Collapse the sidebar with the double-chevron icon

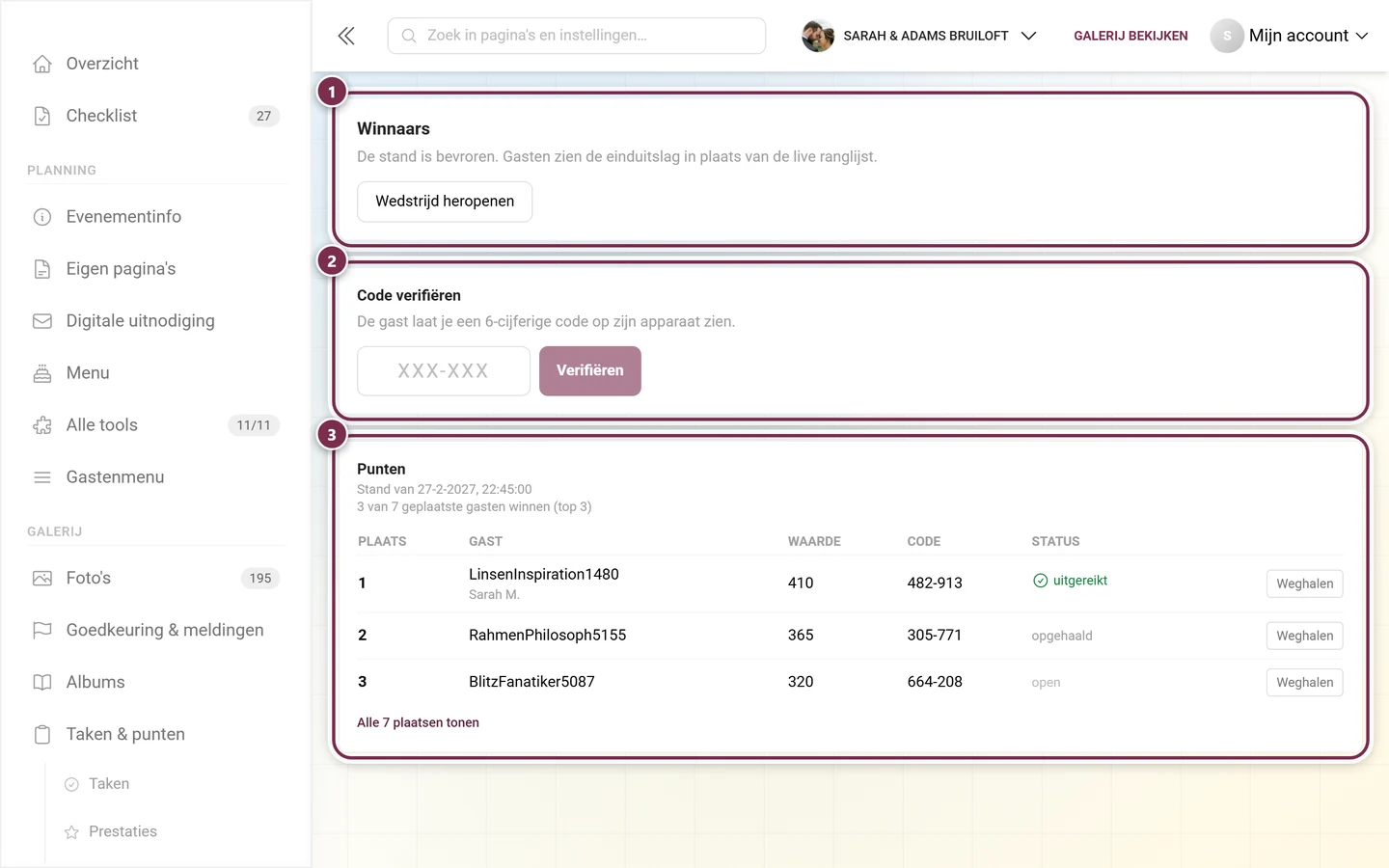click(346, 36)
